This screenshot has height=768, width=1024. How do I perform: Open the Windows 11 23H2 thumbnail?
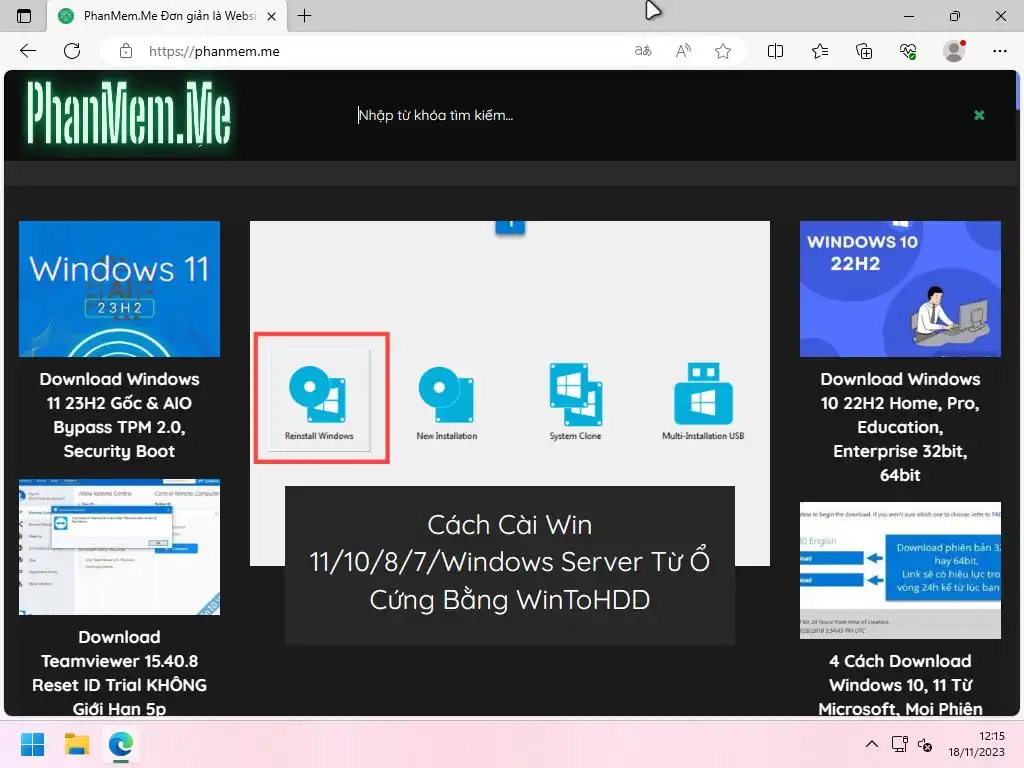pos(120,289)
